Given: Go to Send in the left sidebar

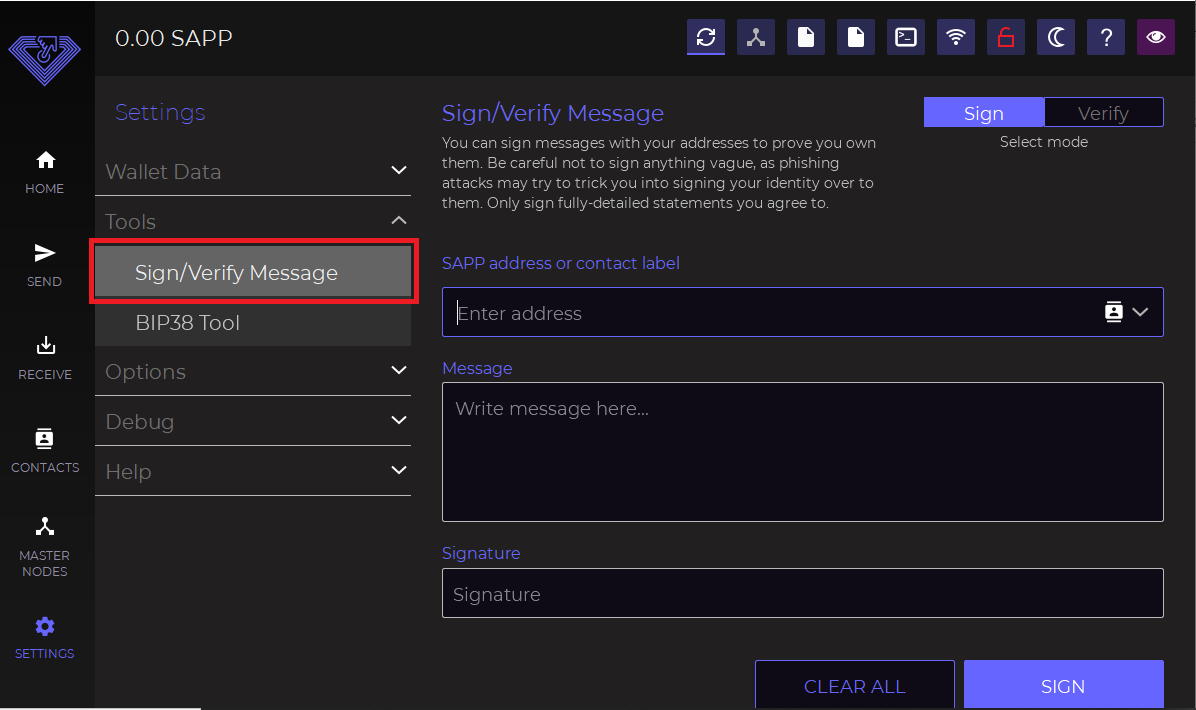Looking at the screenshot, I should pos(45,265).
